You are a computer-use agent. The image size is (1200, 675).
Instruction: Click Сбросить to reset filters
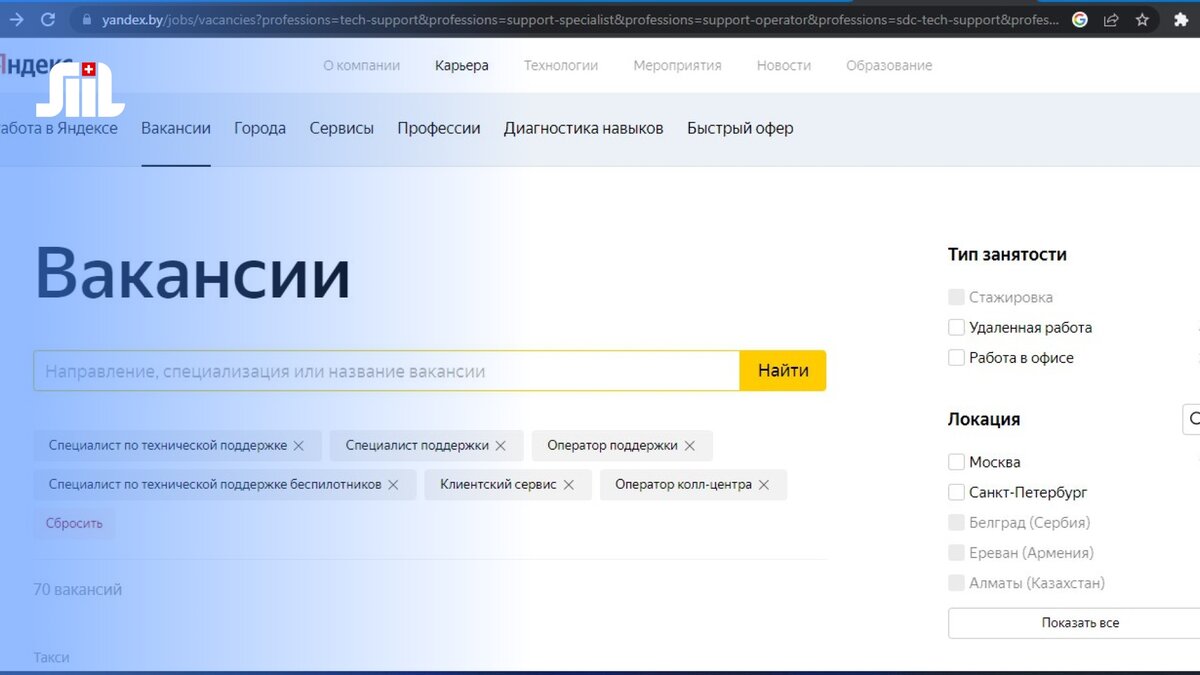click(x=74, y=523)
